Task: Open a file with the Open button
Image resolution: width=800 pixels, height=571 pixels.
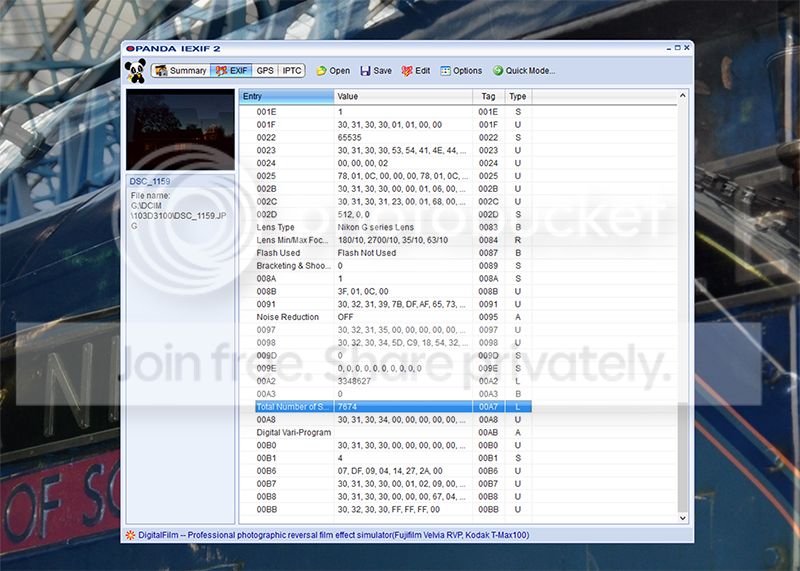Action: [x=333, y=71]
